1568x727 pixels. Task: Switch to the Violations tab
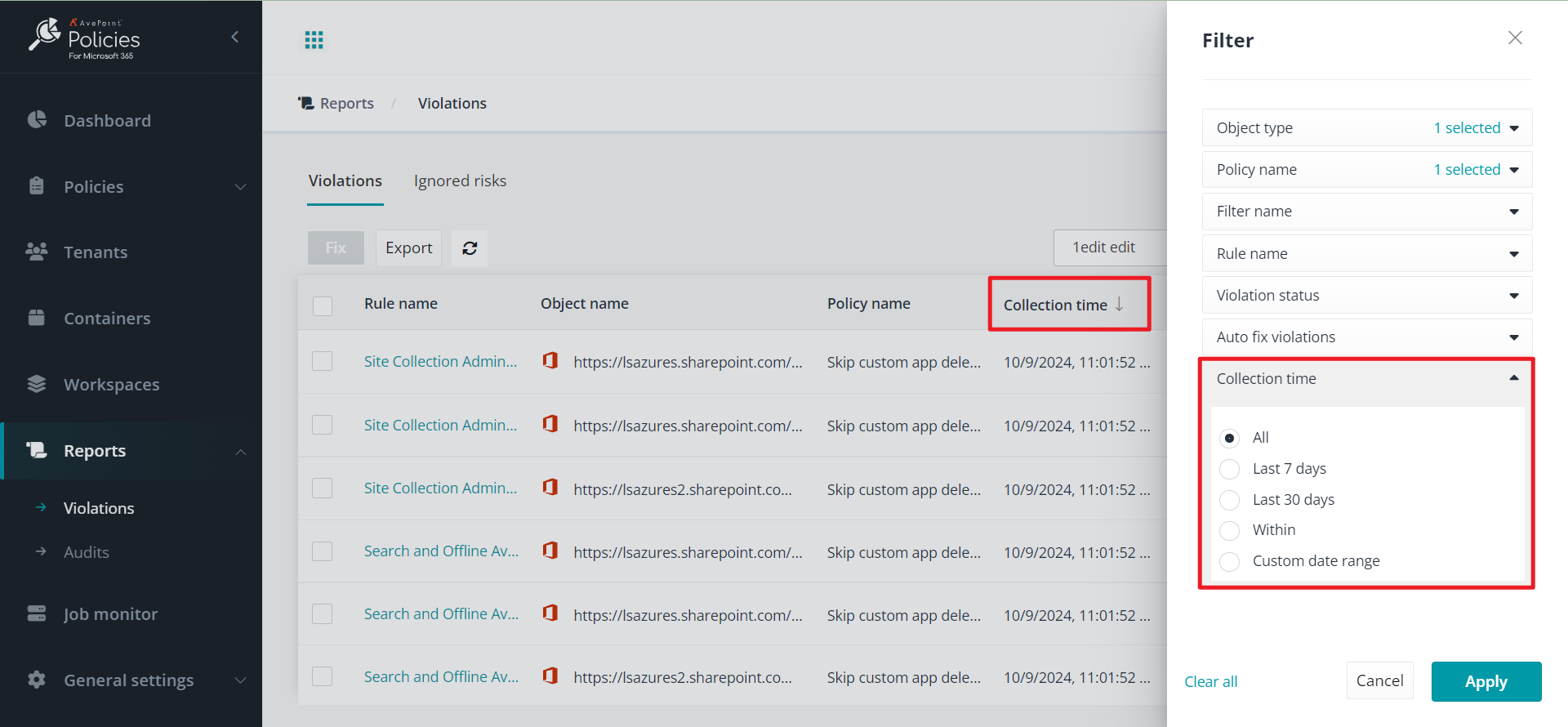(x=345, y=181)
